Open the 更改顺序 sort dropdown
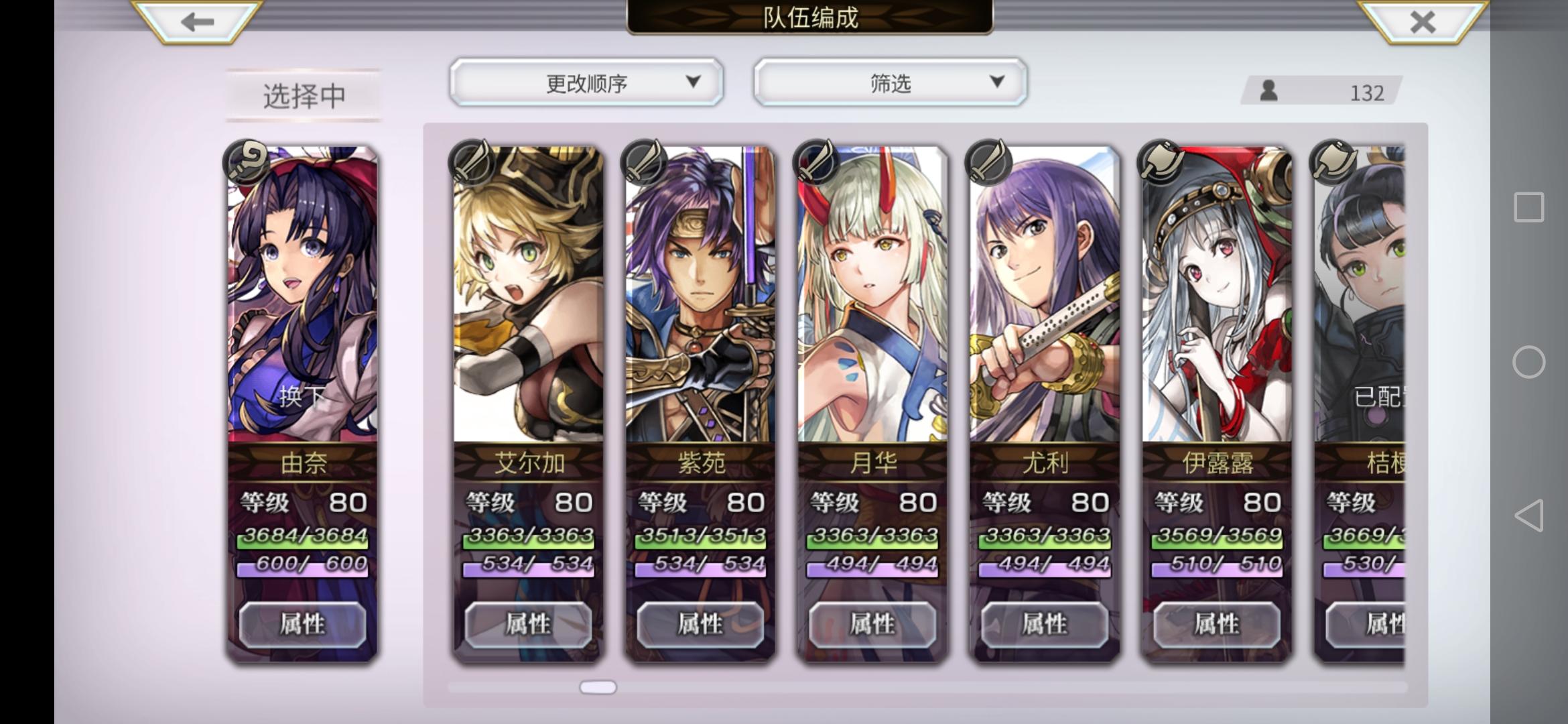1568x724 pixels. click(x=586, y=82)
